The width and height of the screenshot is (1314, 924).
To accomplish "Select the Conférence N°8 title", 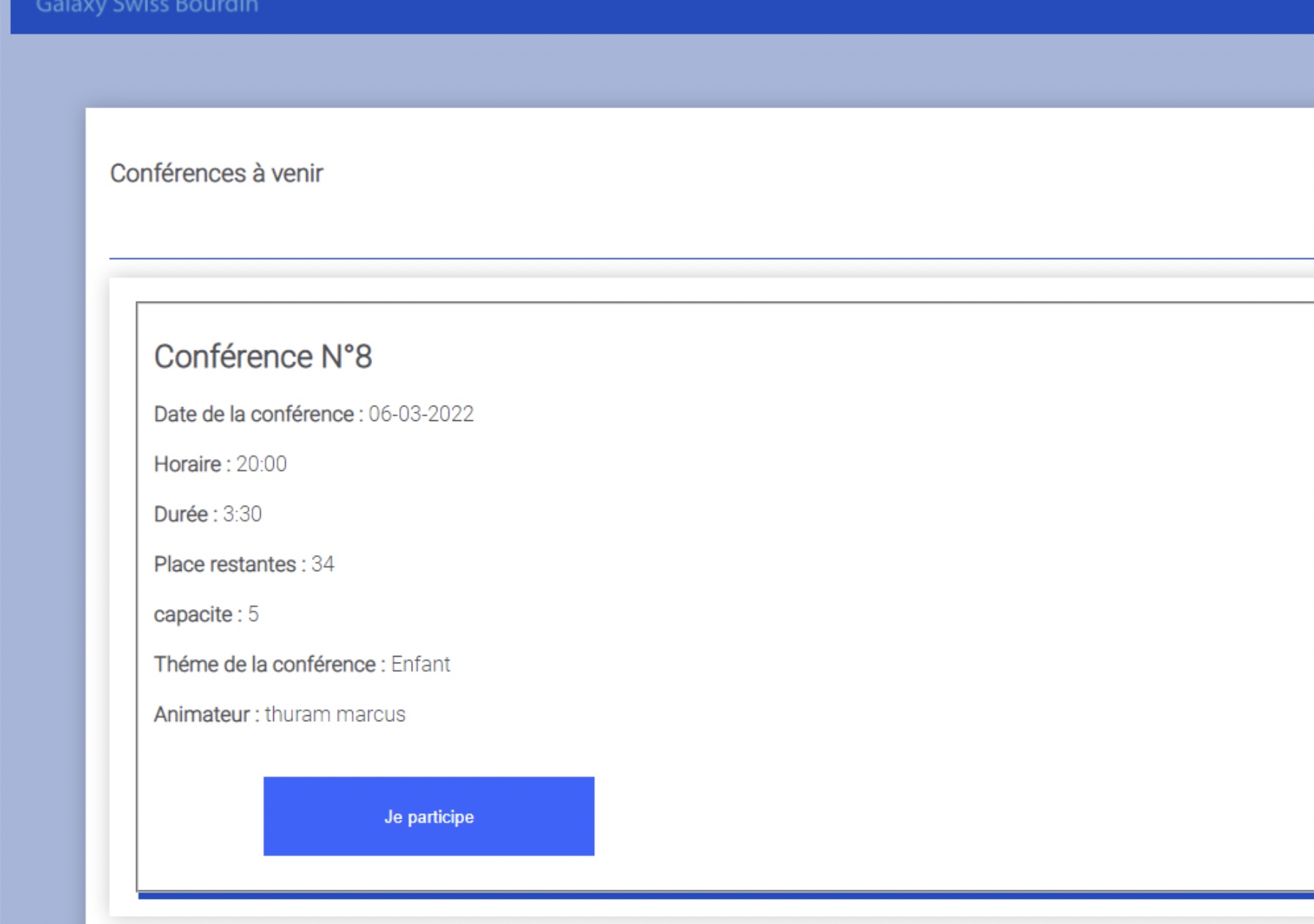I will tap(263, 357).
